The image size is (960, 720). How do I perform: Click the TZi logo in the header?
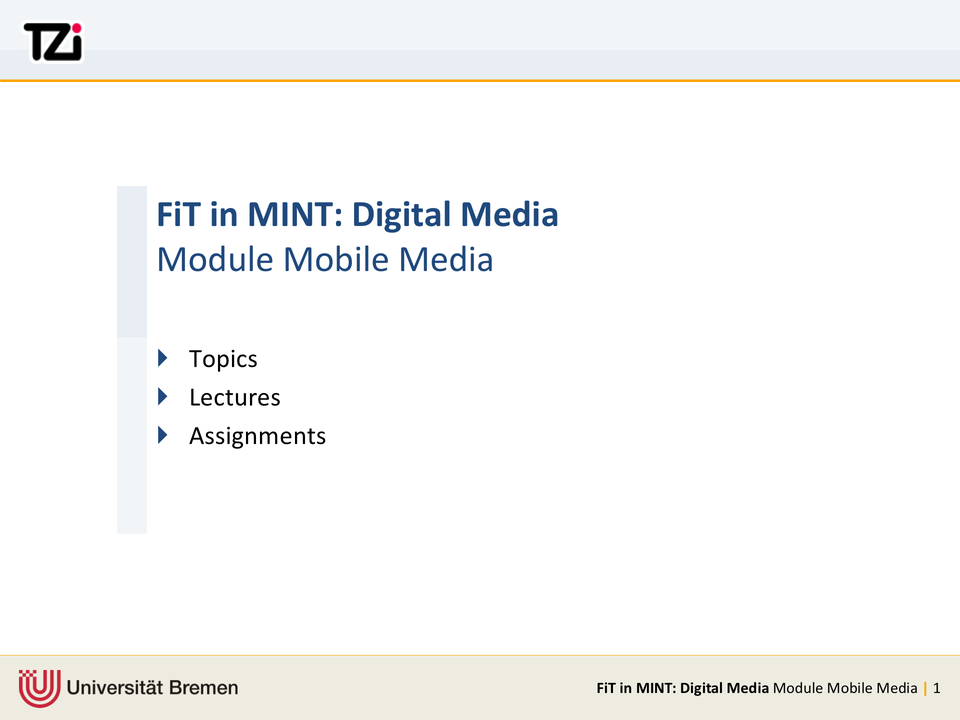[52, 41]
